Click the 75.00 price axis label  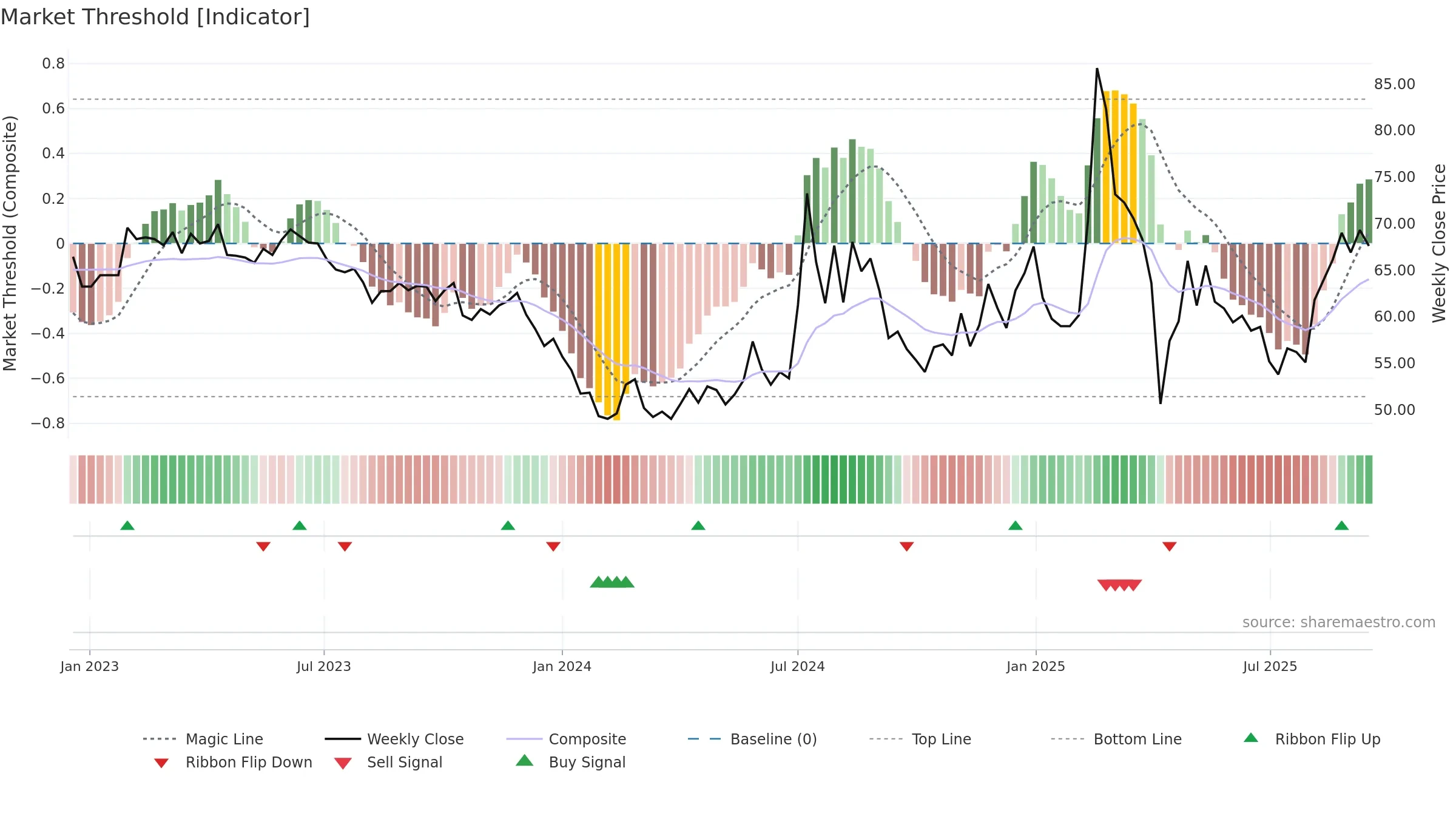pos(1395,177)
